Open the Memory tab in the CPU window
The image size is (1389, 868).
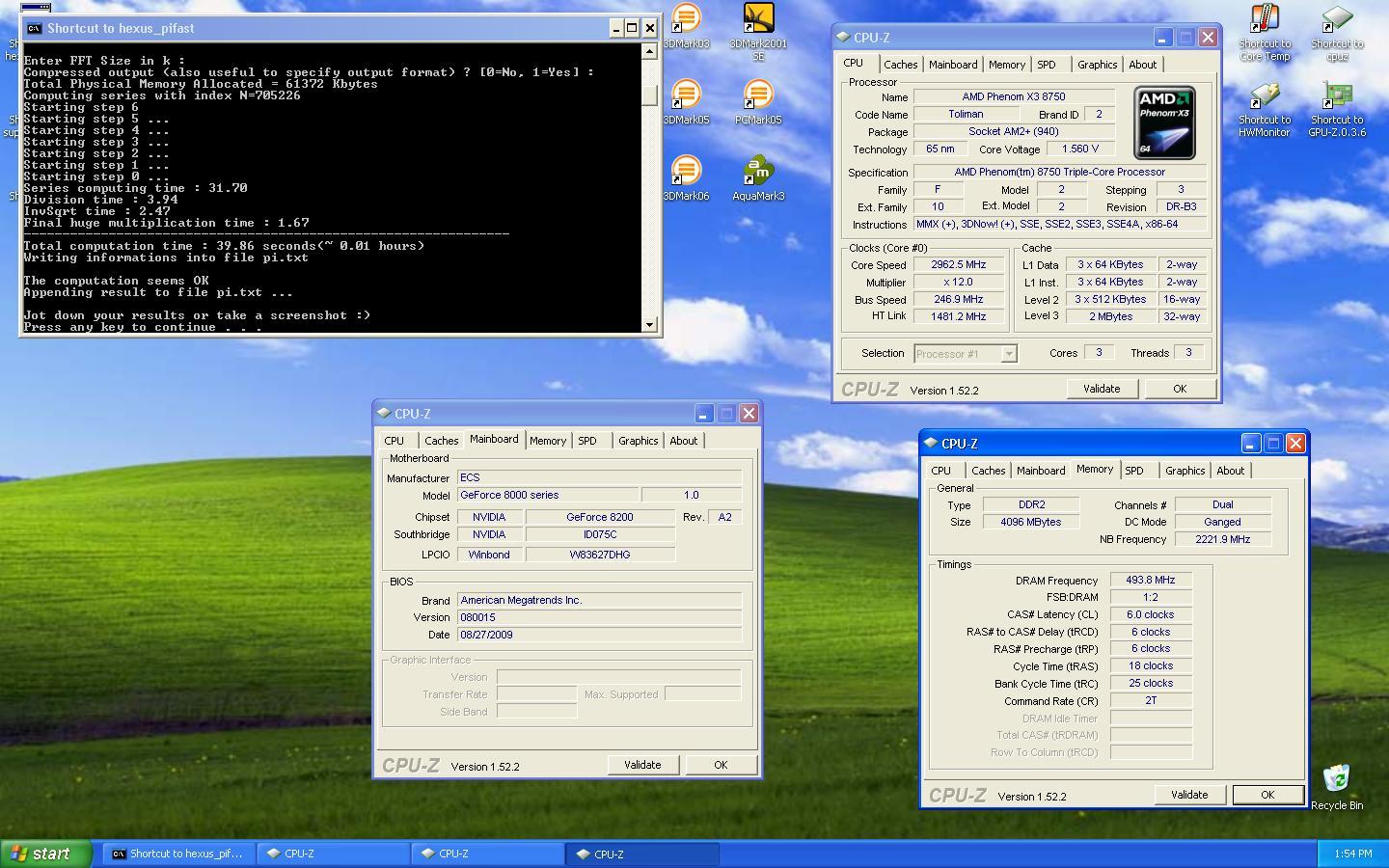(1006, 65)
